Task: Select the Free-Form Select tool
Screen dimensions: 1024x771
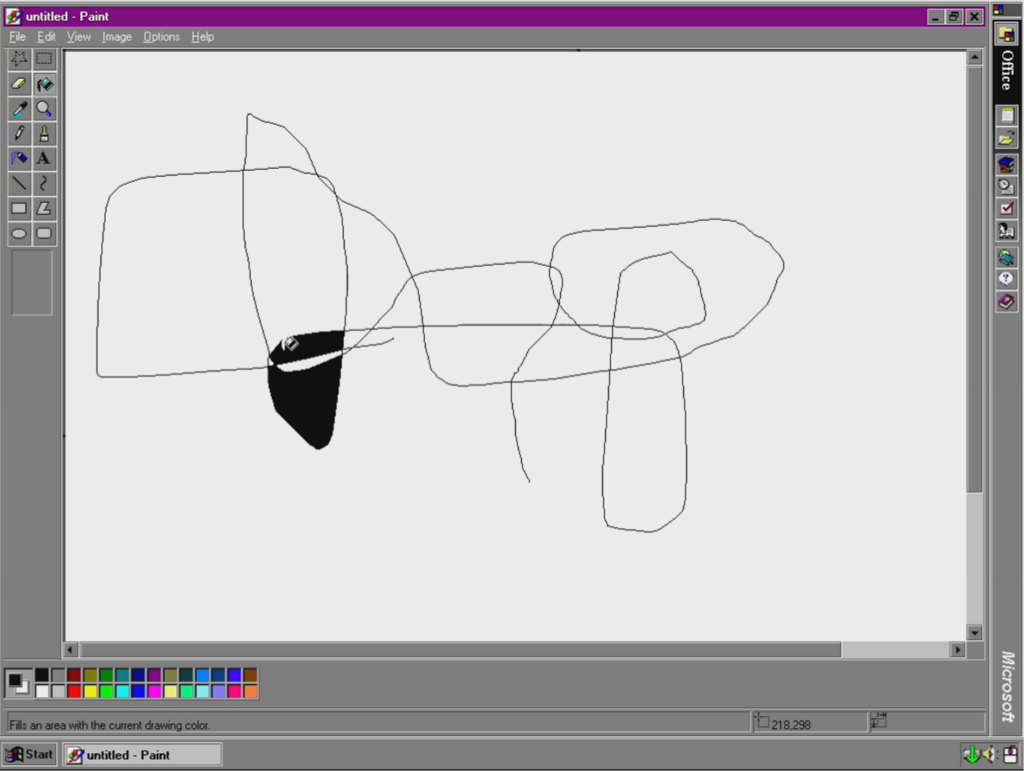Action: [x=19, y=59]
